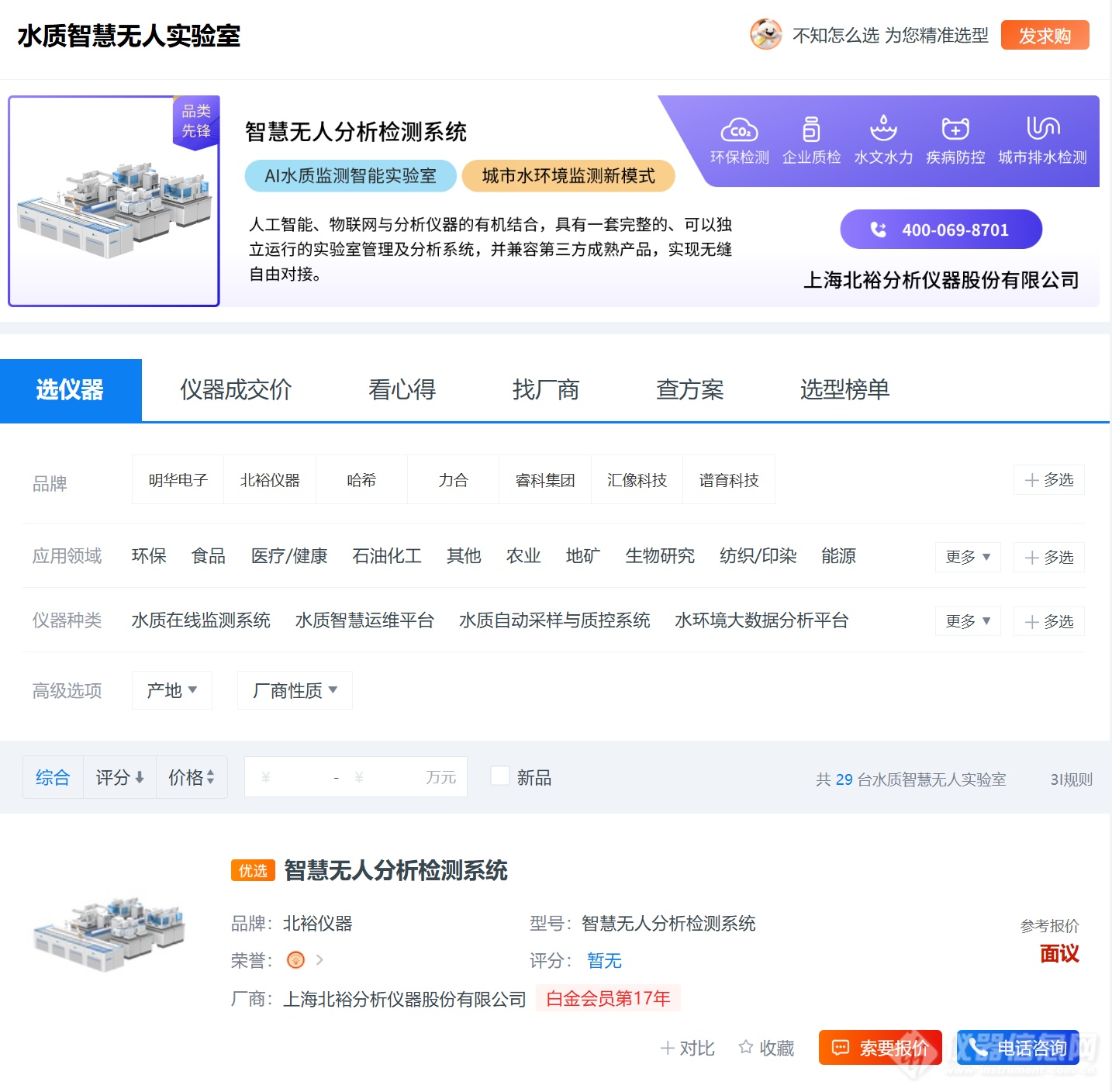This screenshot has height=1092, width=1112.
Task: Switch to 看心得 tab
Action: pyautogui.click(x=402, y=389)
